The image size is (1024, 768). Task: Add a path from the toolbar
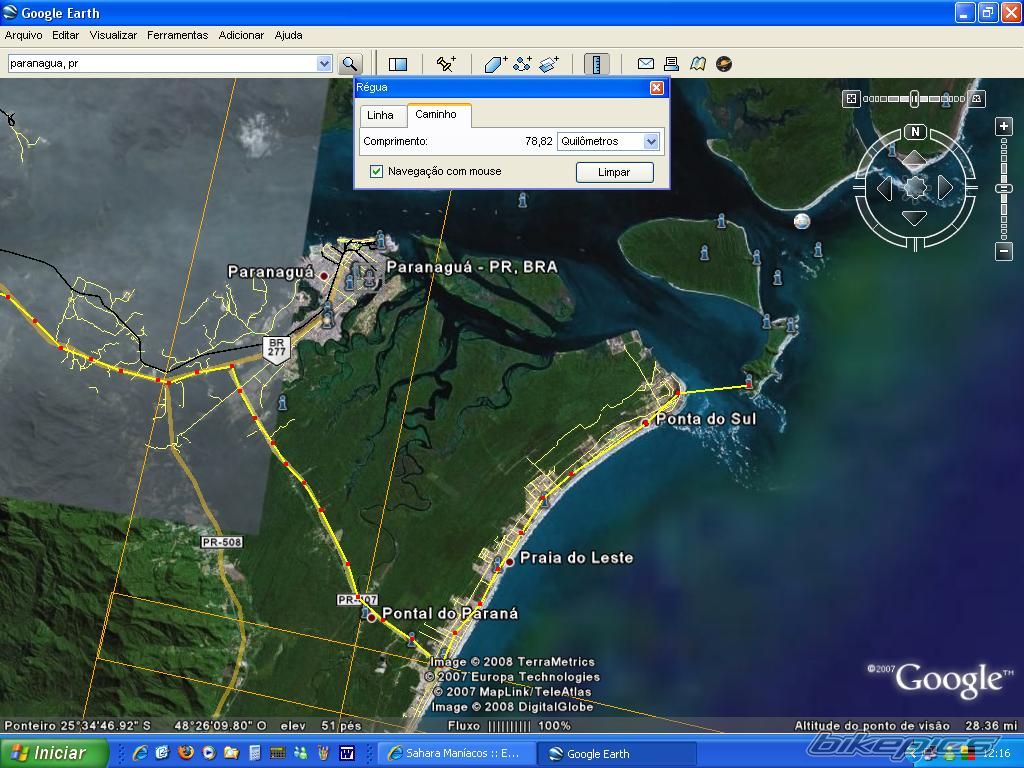click(x=522, y=64)
